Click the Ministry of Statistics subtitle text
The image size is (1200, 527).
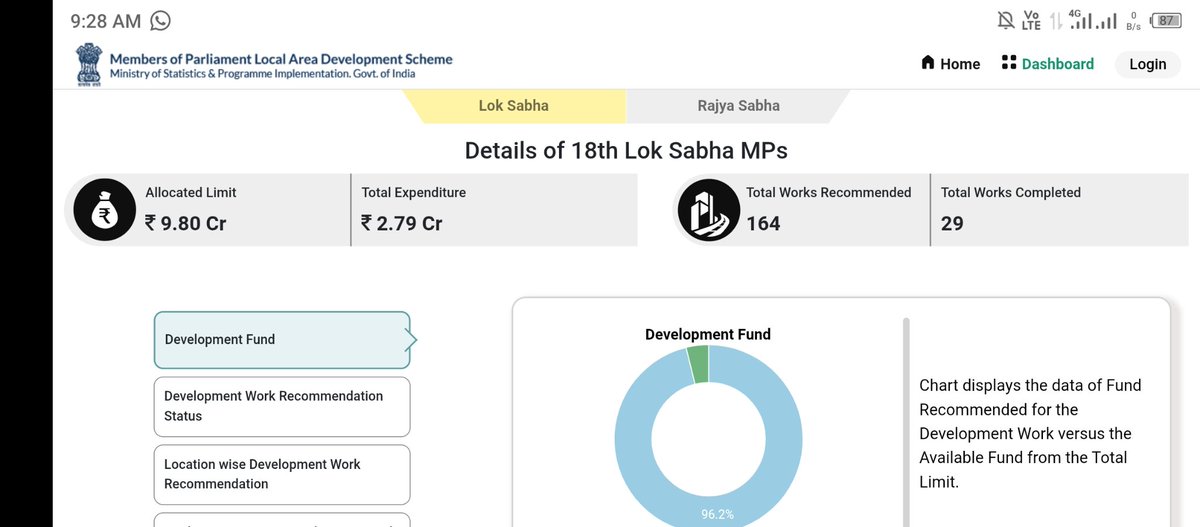click(x=262, y=74)
